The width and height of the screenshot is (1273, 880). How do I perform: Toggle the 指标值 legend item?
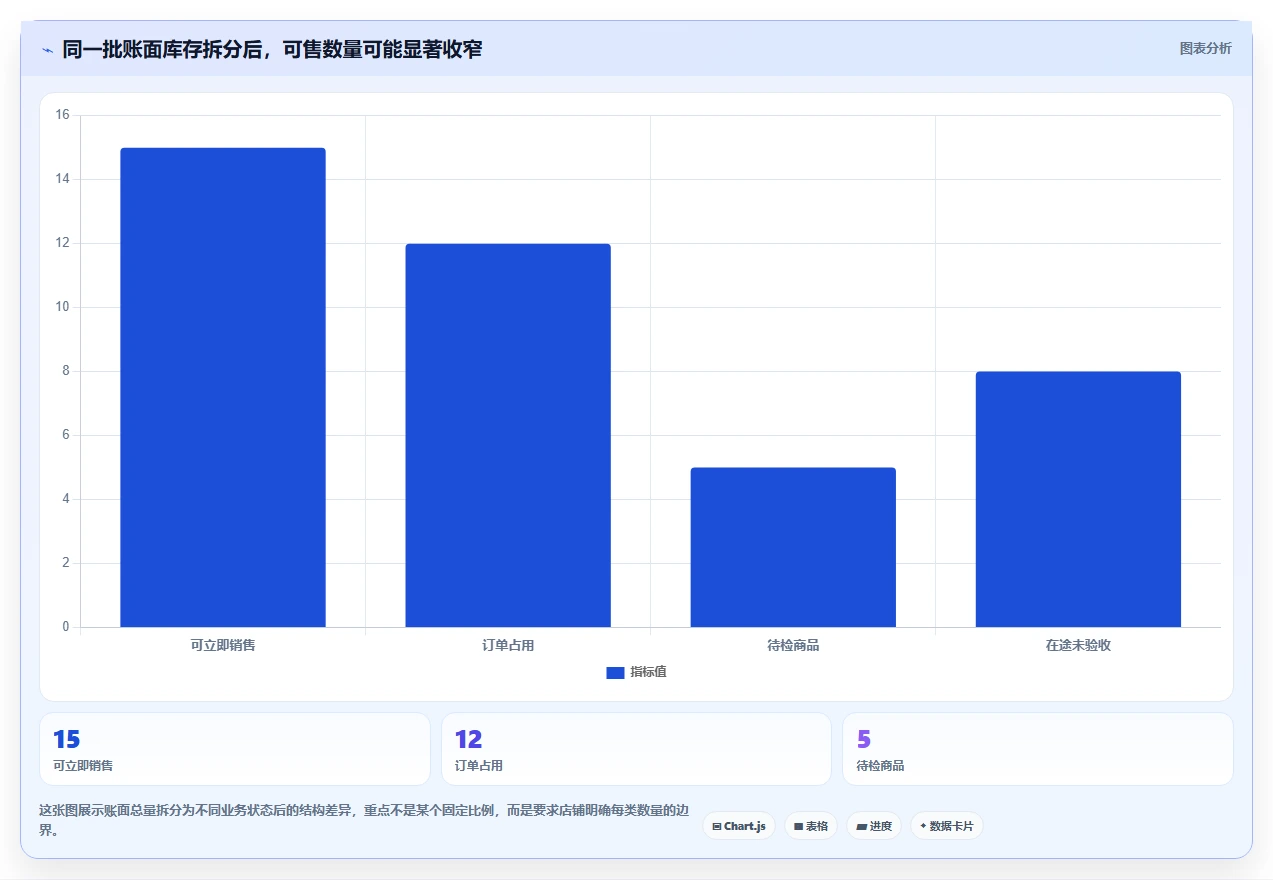(636, 672)
